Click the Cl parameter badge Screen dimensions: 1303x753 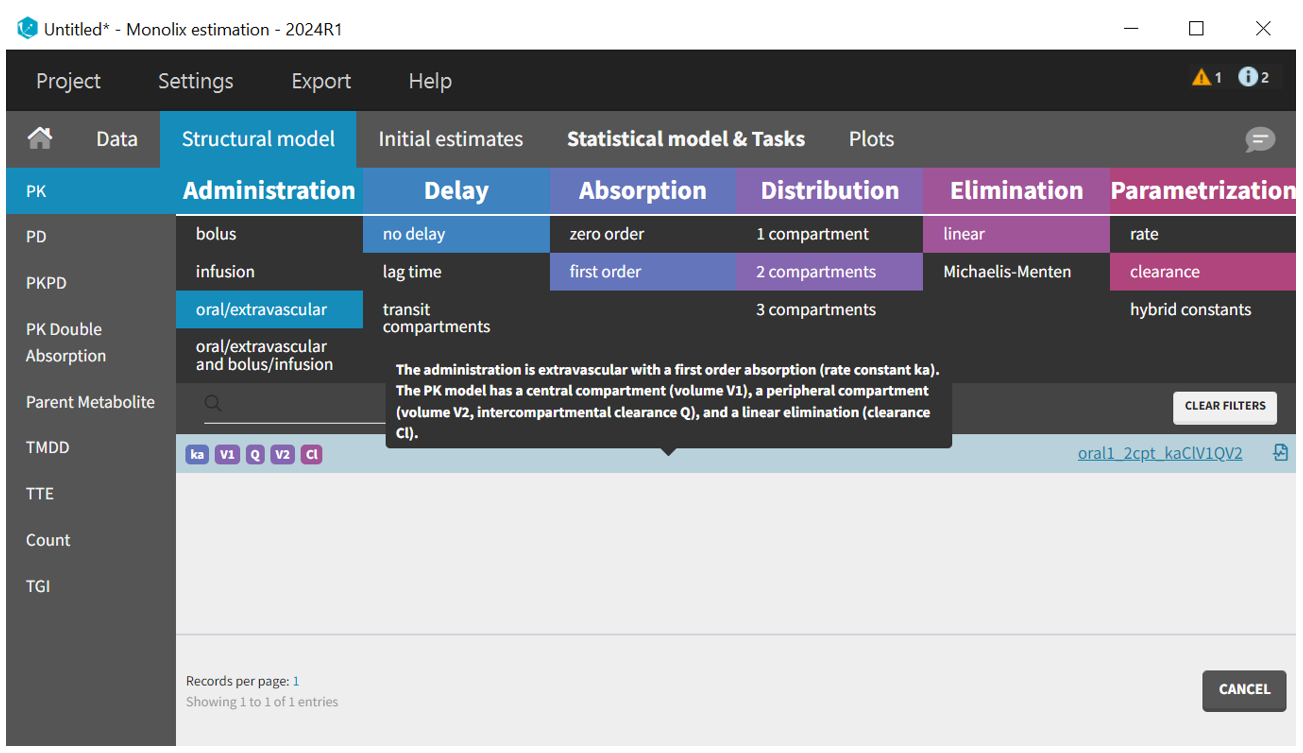(312, 454)
